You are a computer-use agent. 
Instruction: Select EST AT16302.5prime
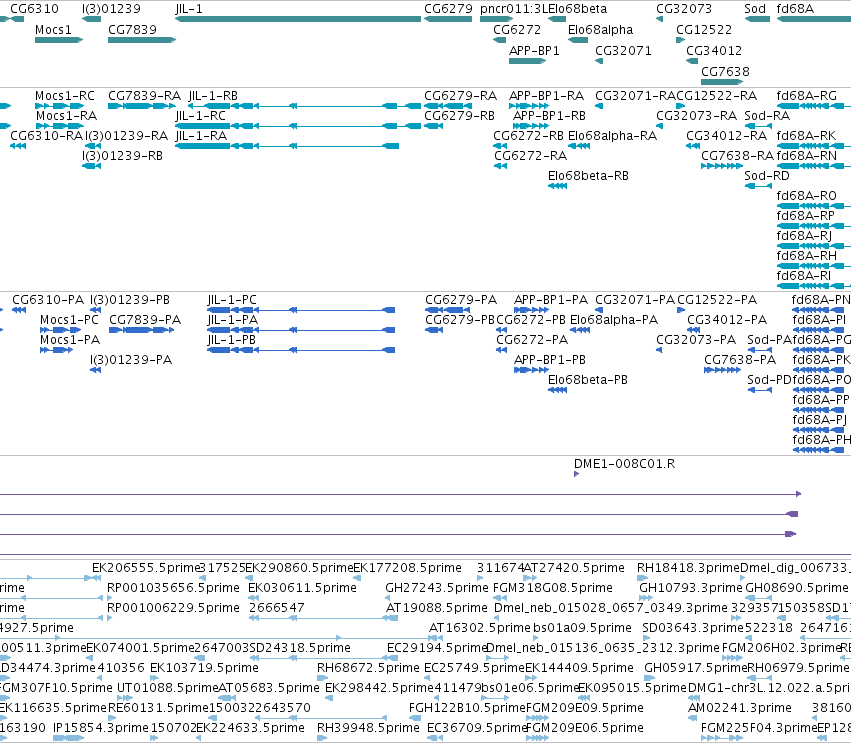coord(479,628)
